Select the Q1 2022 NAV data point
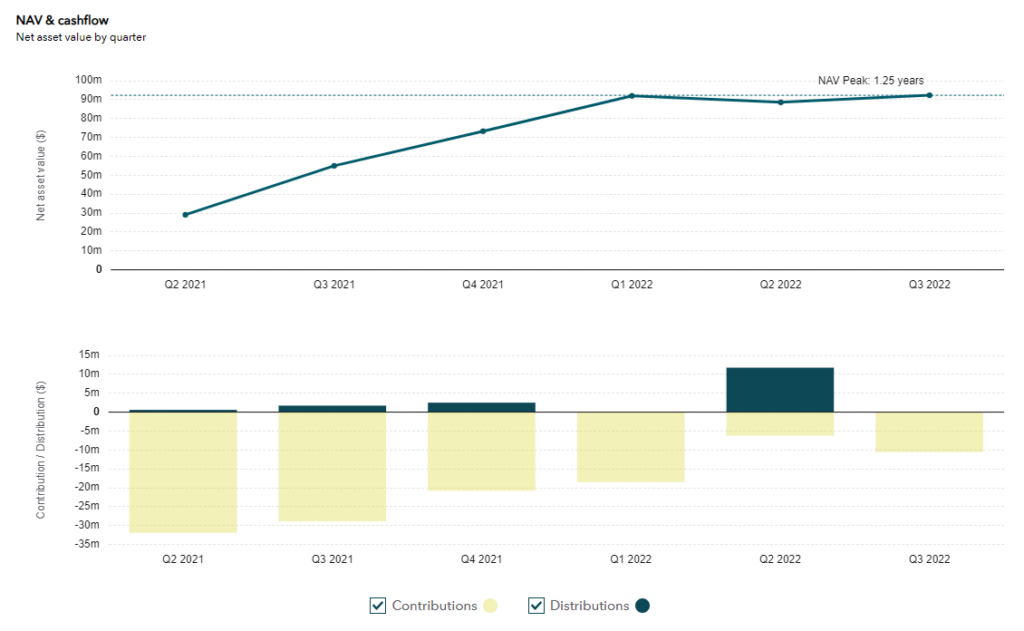Viewport: 1024px width, 631px height. (x=630, y=96)
